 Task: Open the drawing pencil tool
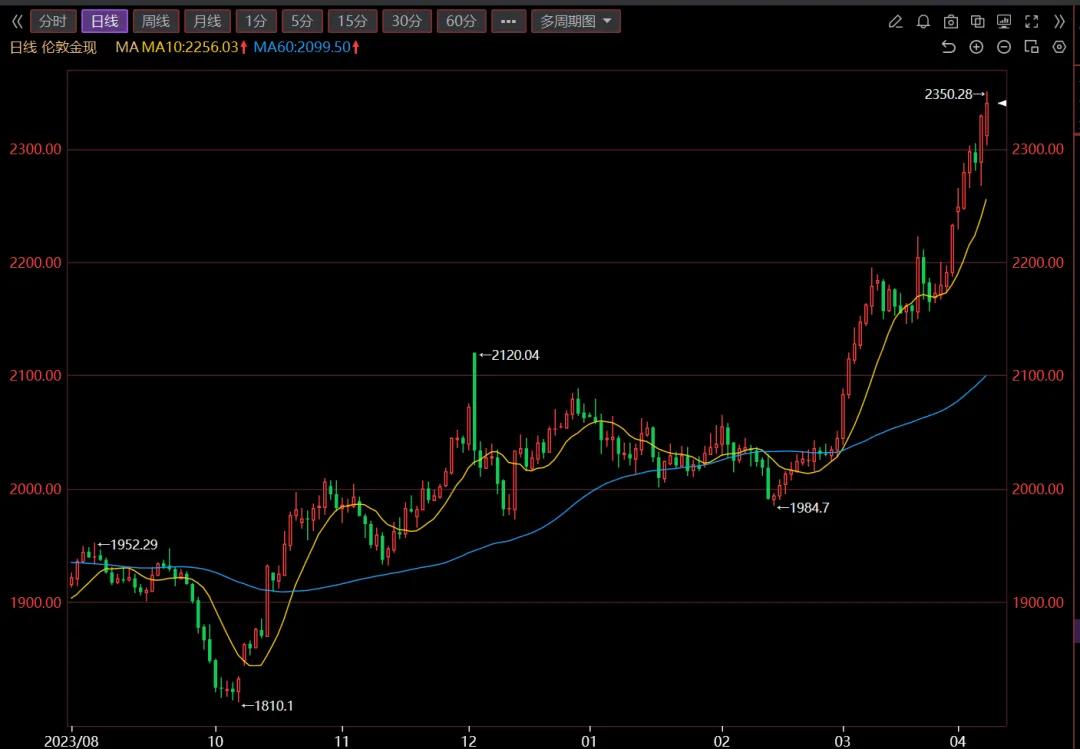(x=895, y=21)
